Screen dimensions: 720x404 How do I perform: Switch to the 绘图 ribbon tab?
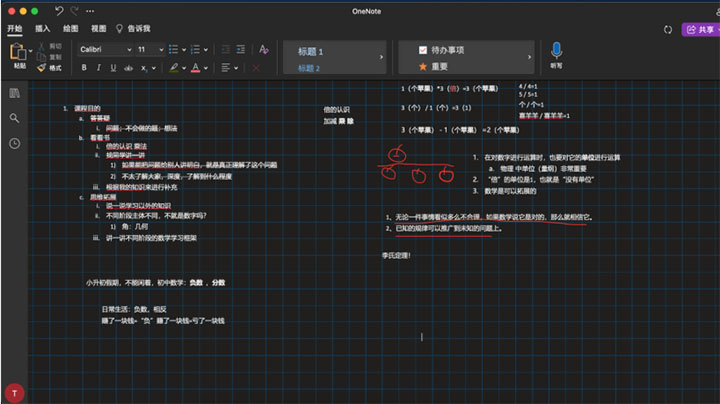click(x=70, y=29)
